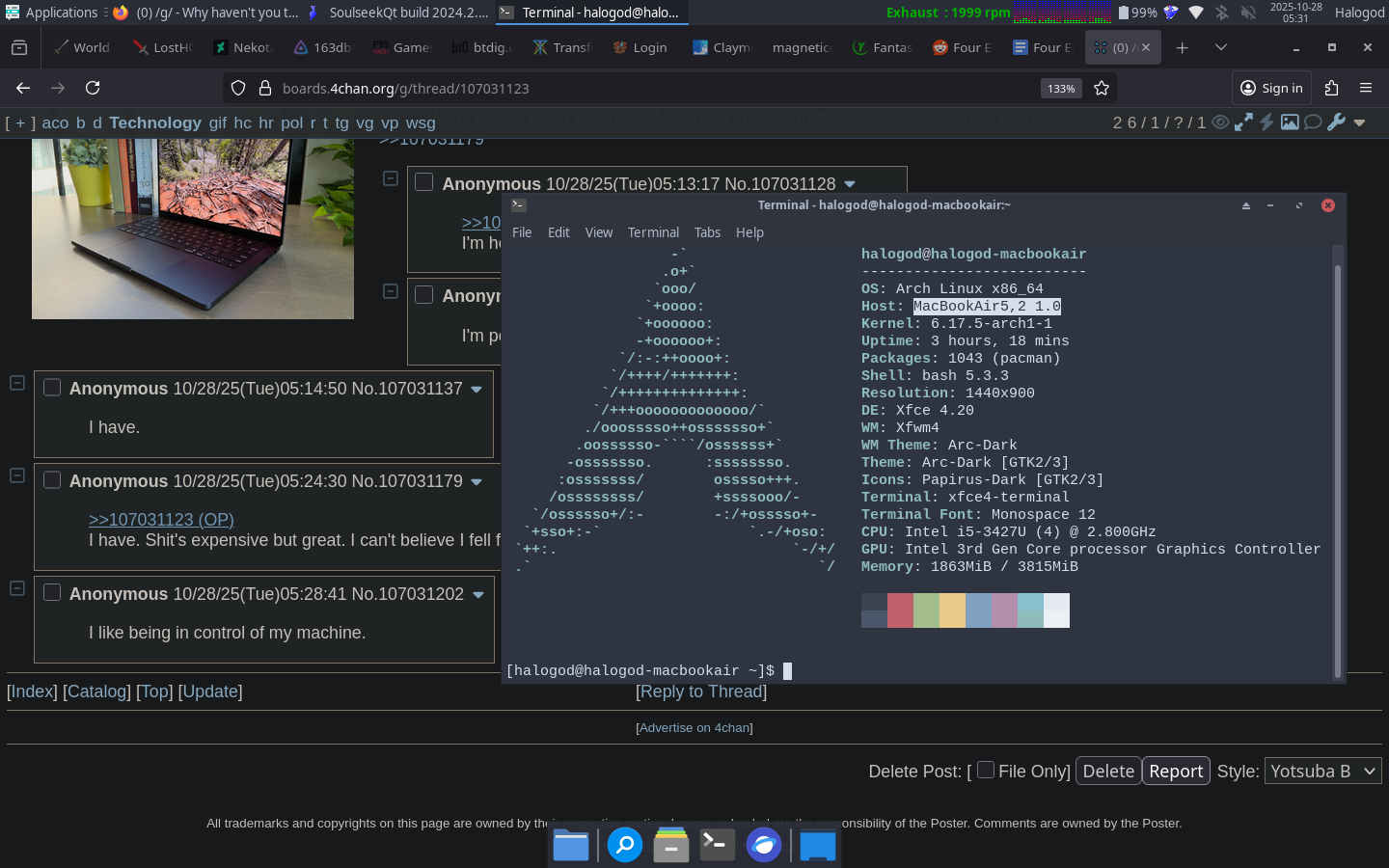Open the terminal File menu
The height and width of the screenshot is (868, 1389).
522,232
